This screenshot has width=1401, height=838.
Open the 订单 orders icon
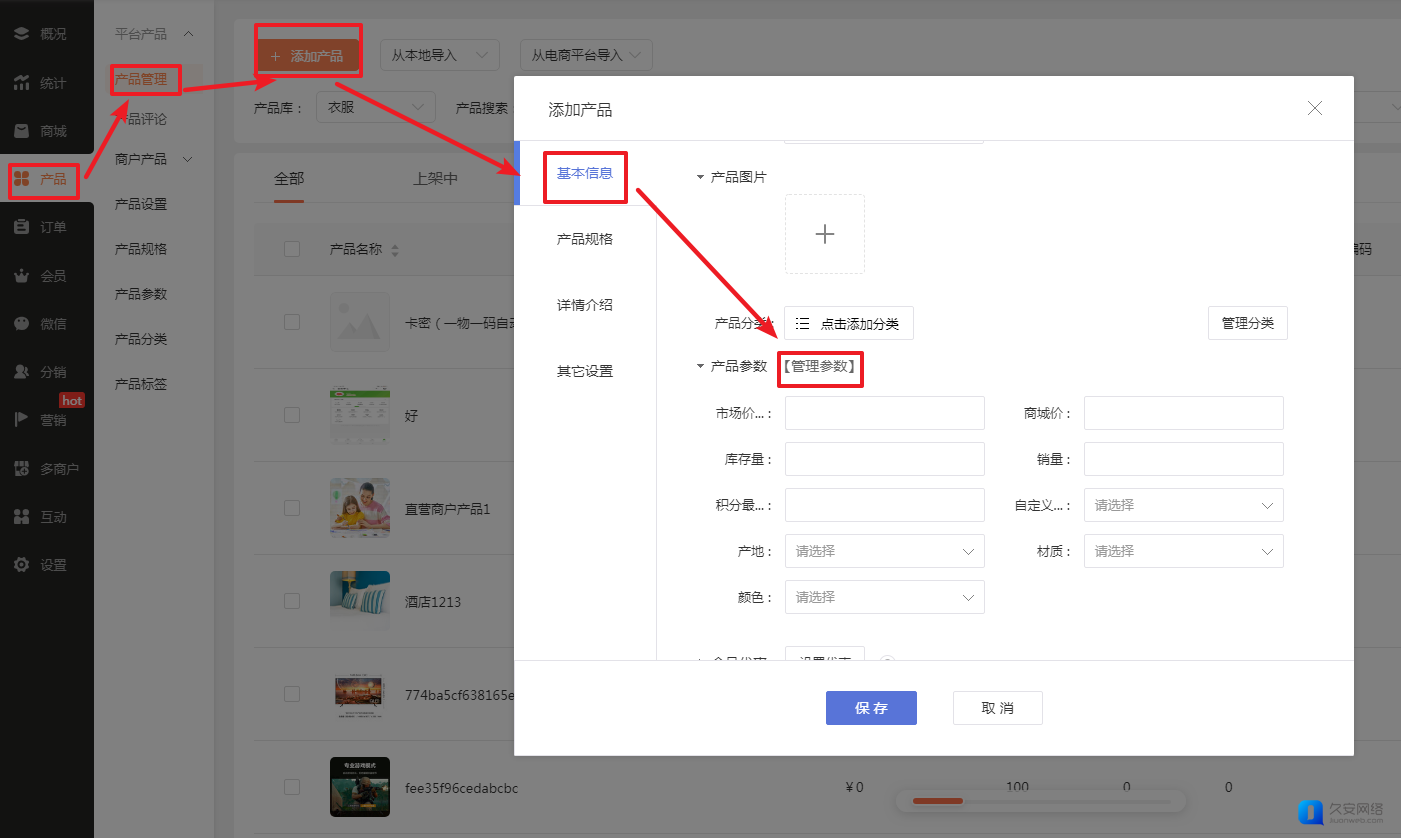click(21, 227)
